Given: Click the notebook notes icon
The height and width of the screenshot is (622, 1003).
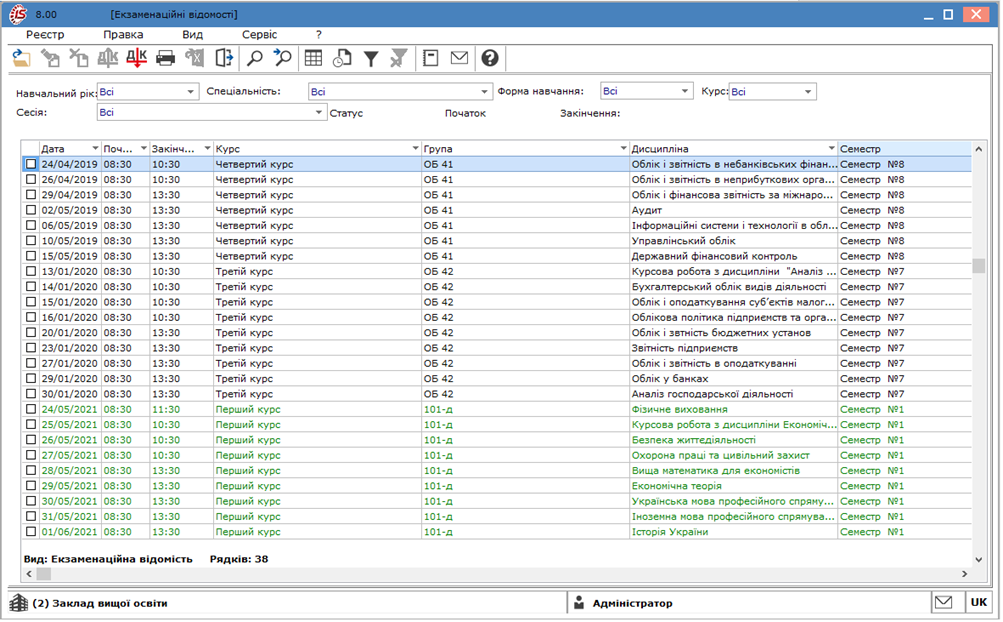Looking at the screenshot, I should tap(430, 58).
